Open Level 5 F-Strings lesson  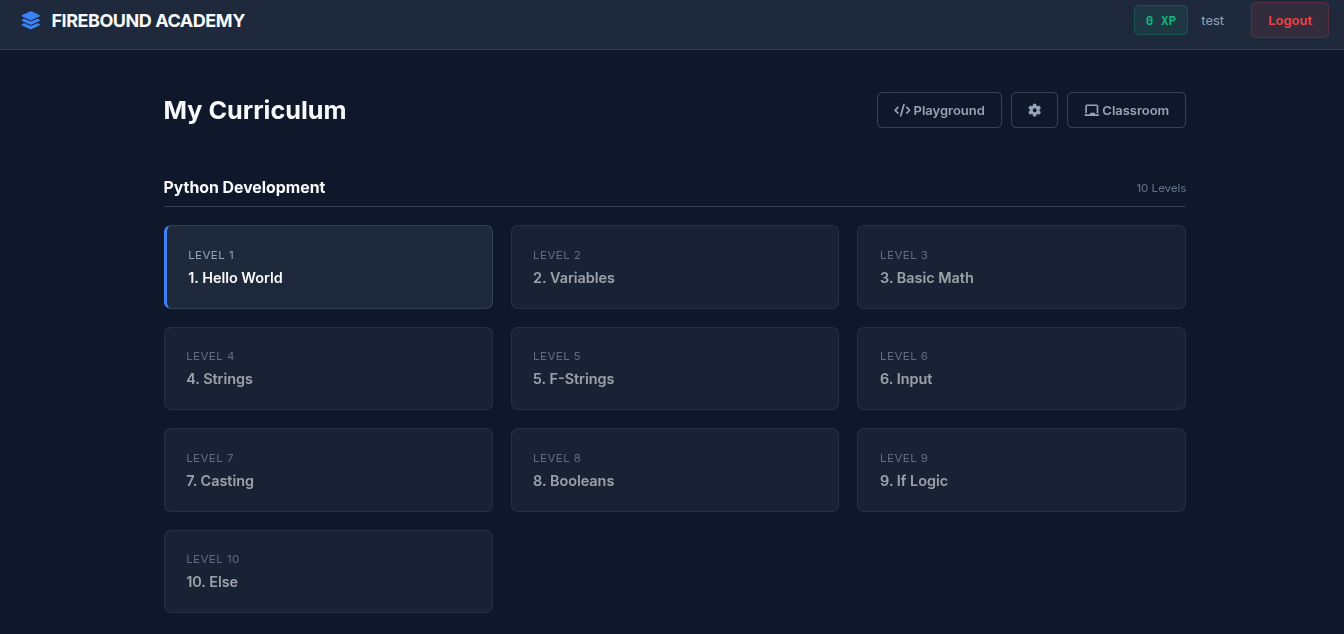(x=674, y=368)
